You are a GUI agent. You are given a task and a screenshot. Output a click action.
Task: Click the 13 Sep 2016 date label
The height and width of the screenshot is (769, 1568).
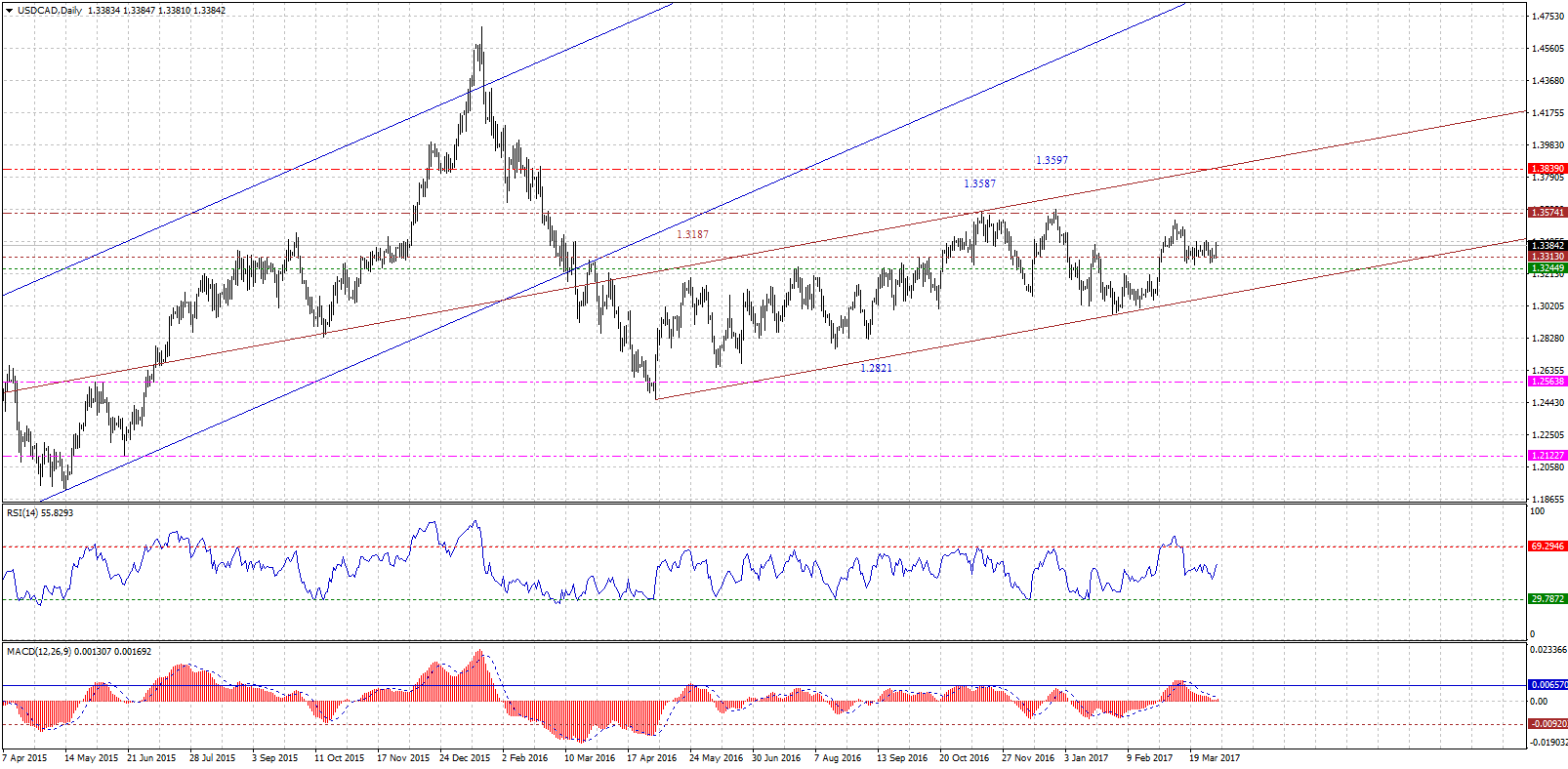902,757
